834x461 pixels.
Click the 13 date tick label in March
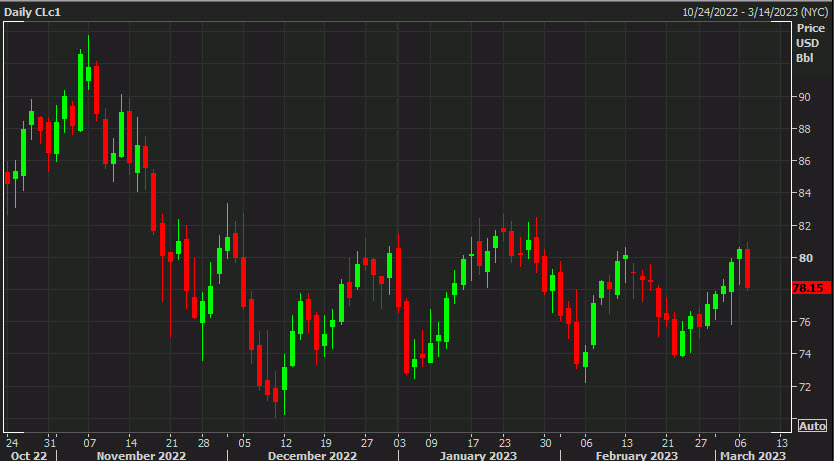[x=781, y=443]
